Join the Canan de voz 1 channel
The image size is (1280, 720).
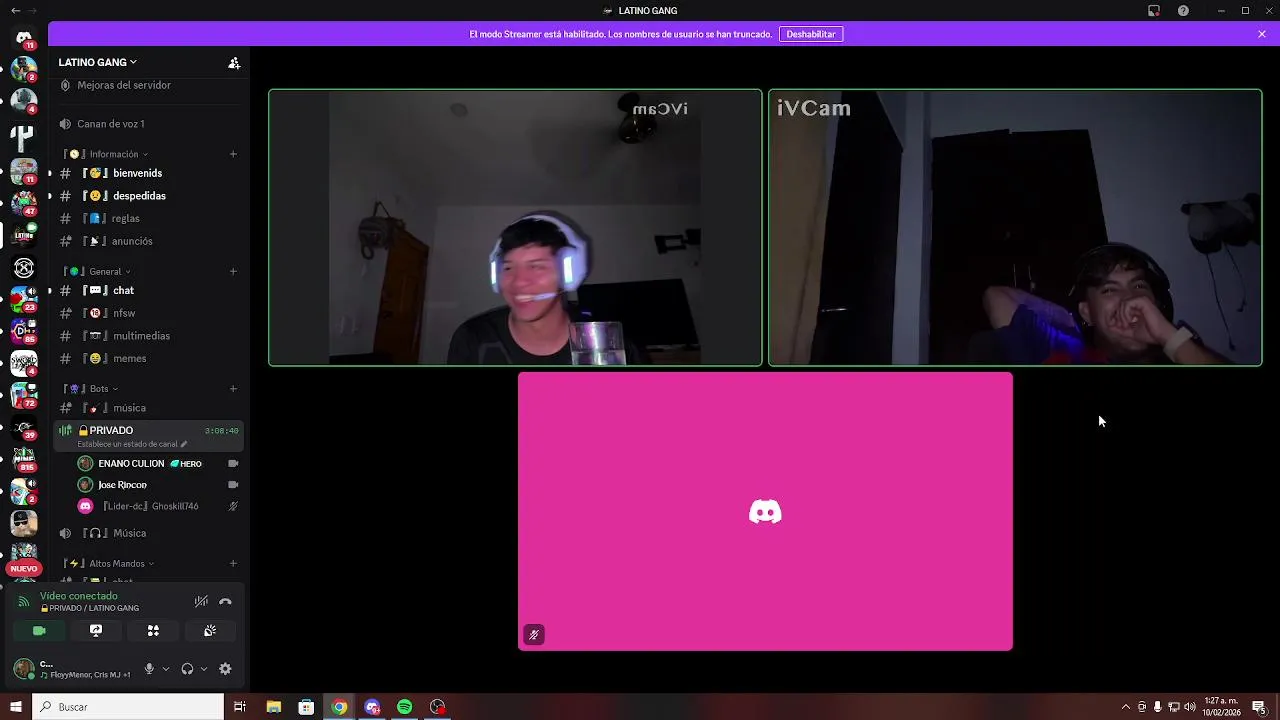(148, 124)
